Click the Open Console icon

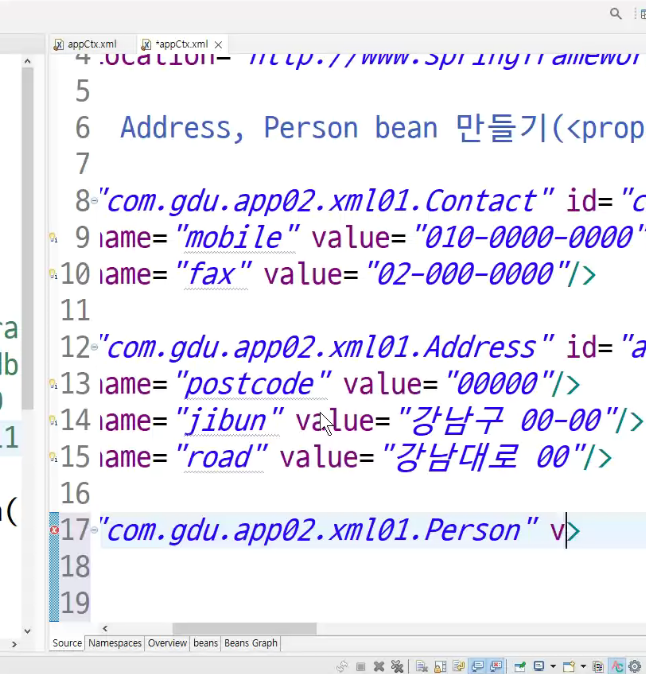pos(569,667)
